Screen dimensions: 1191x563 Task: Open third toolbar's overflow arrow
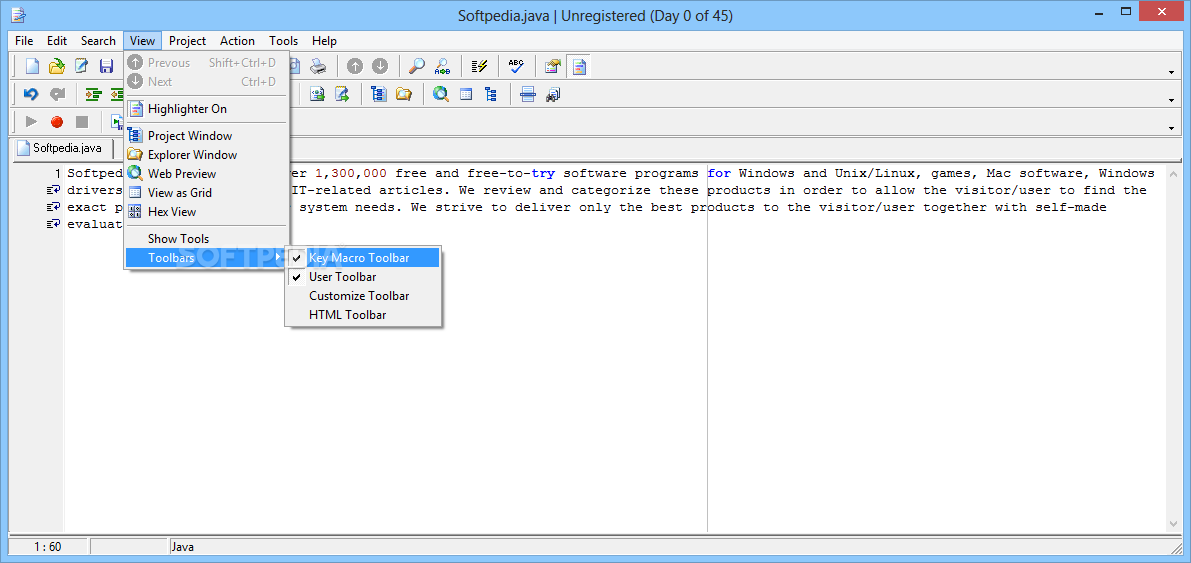coord(1171,128)
